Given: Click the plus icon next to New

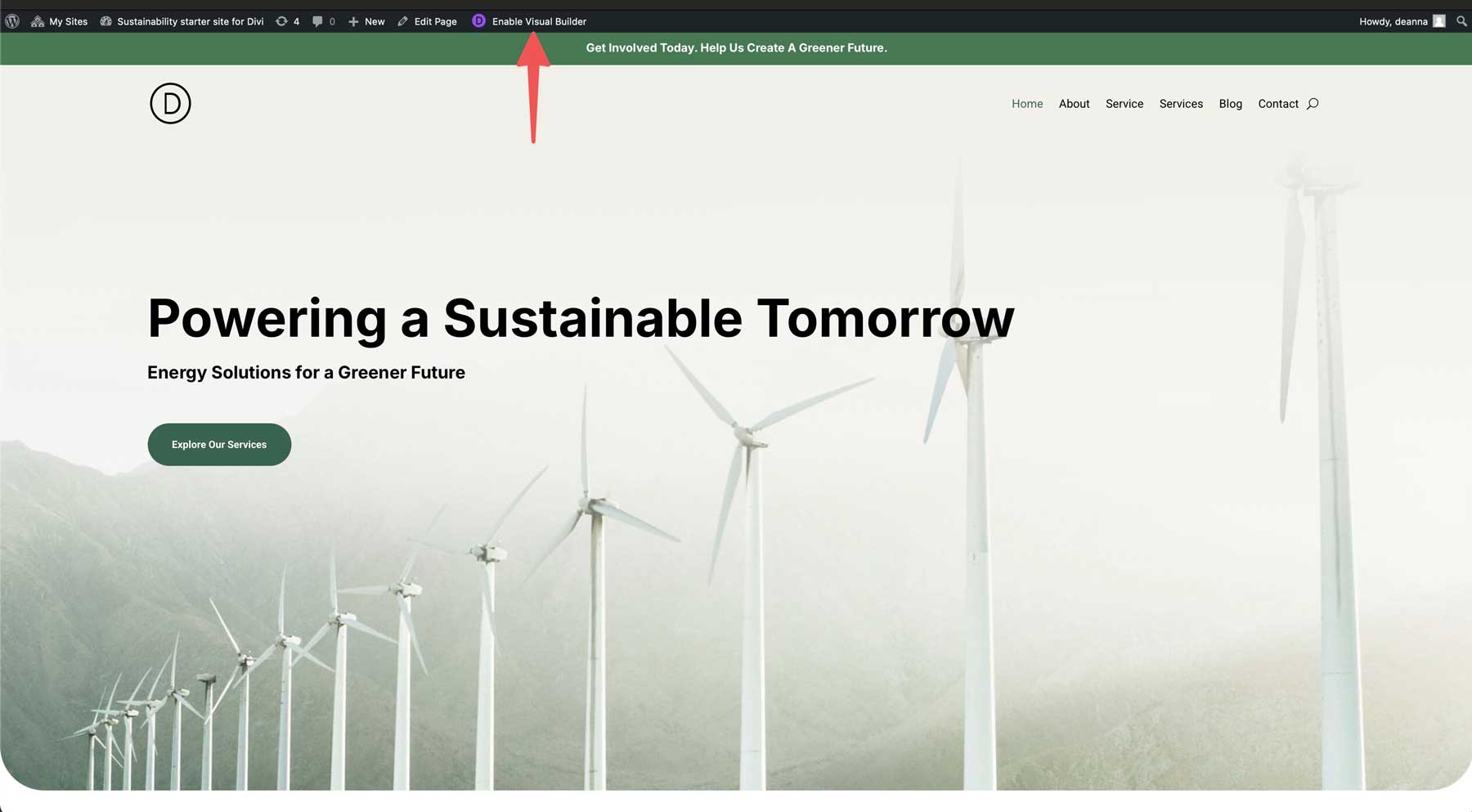Looking at the screenshot, I should [x=352, y=21].
